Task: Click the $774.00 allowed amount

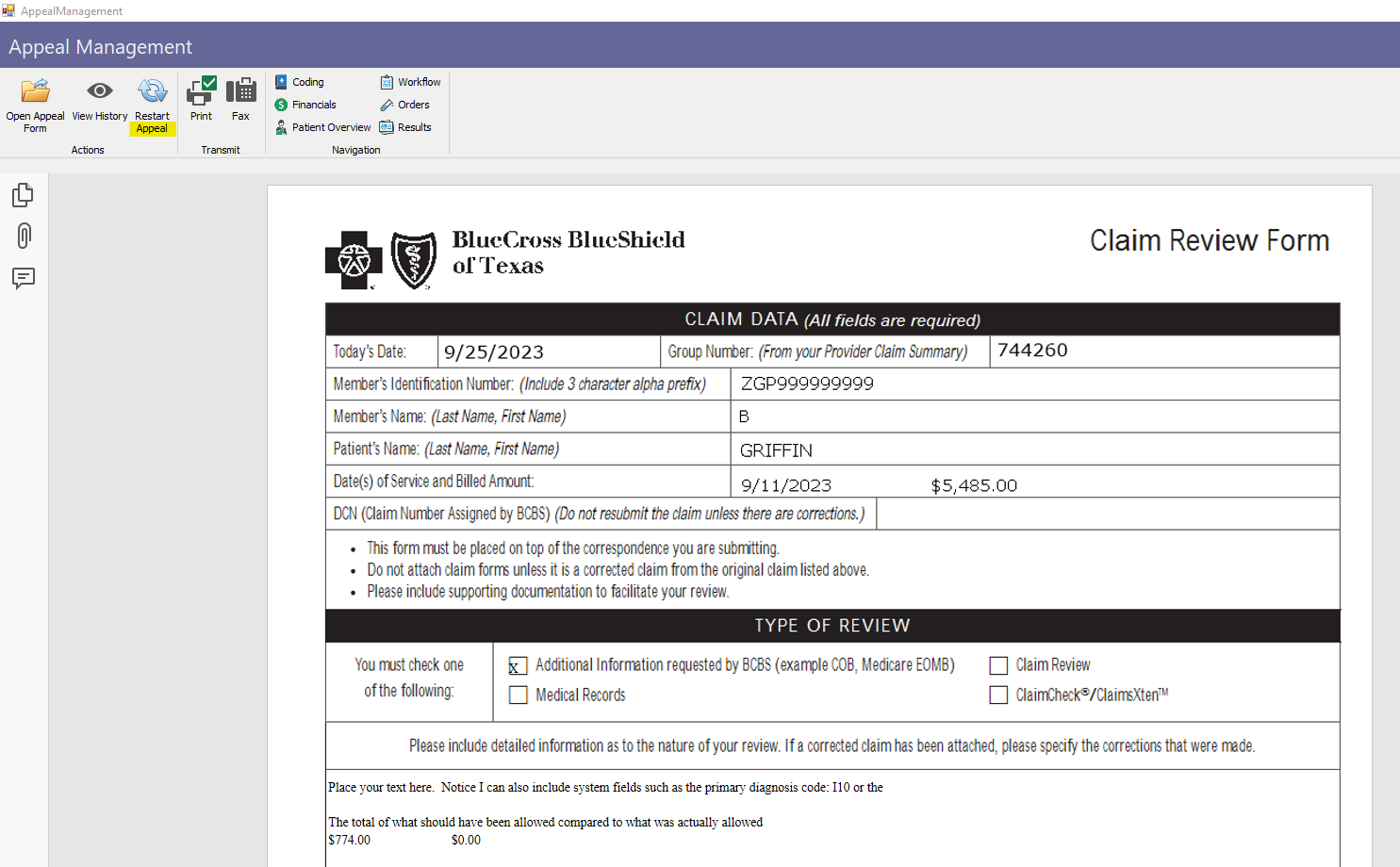Action: pyautogui.click(x=349, y=840)
